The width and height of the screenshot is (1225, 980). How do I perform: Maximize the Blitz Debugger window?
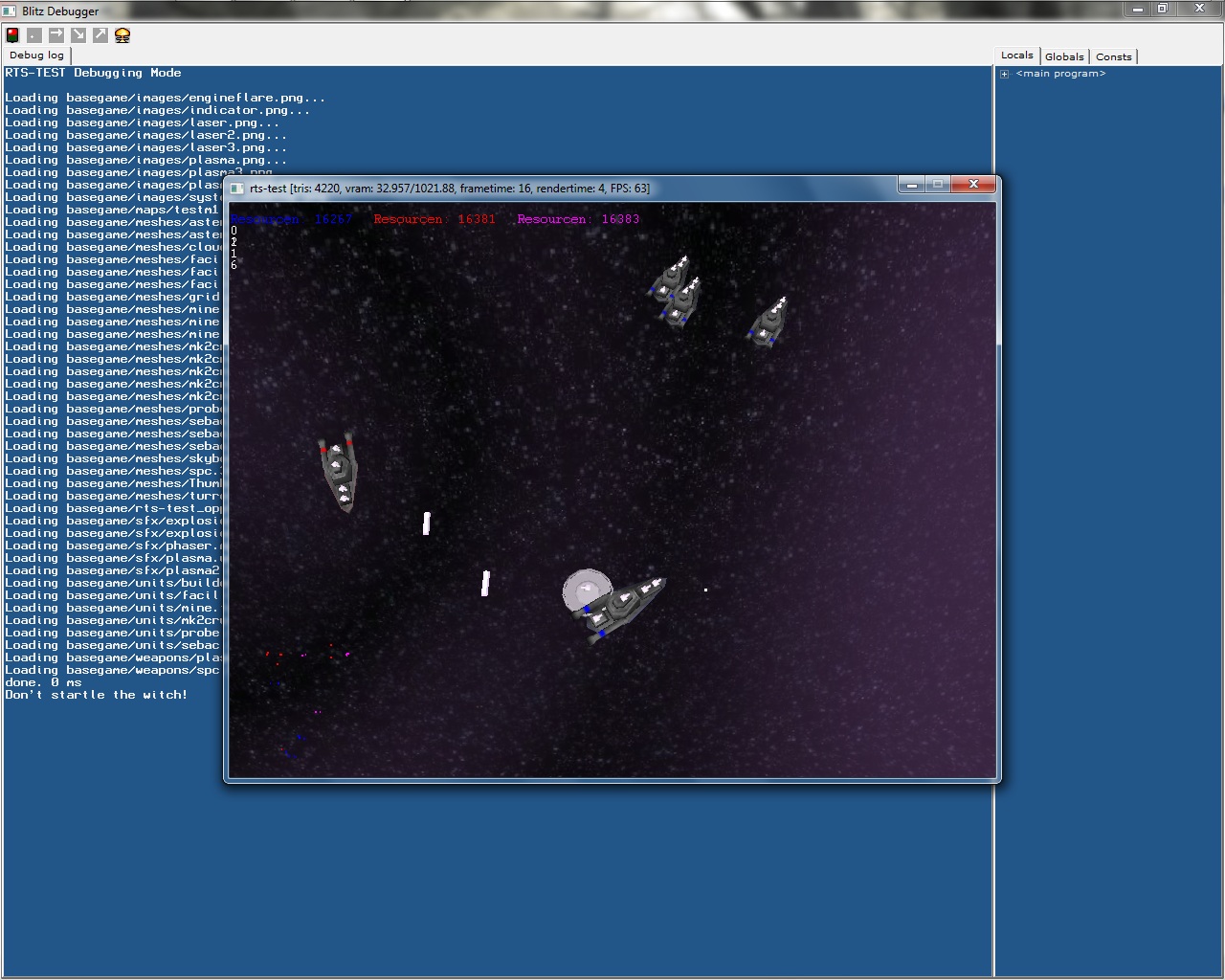(1162, 9)
